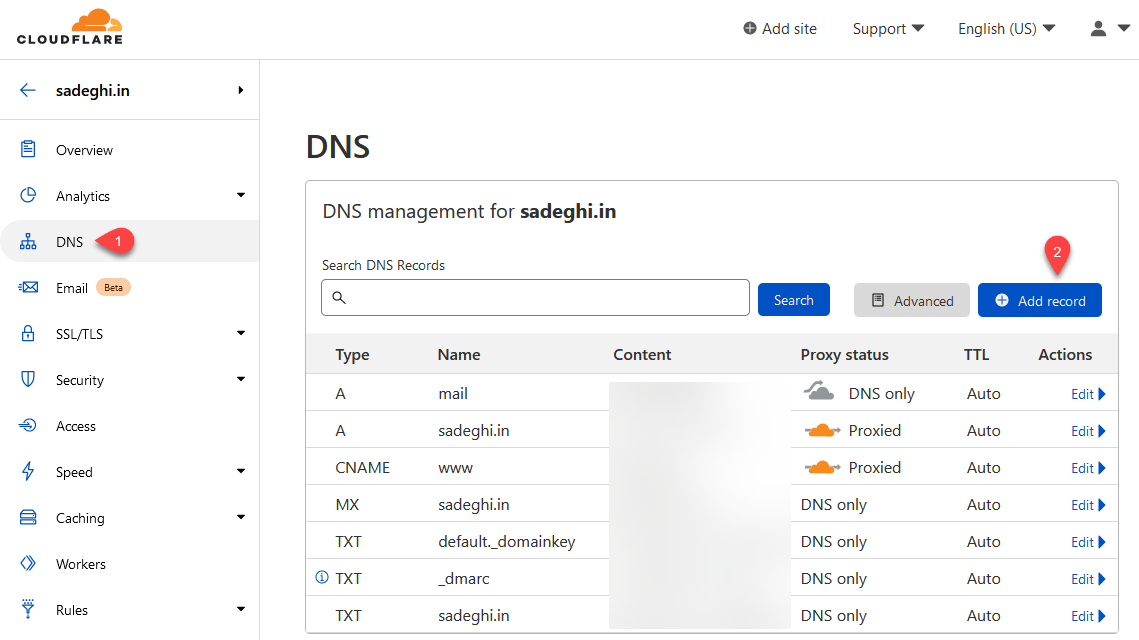This screenshot has width=1139, height=640.
Task: Expand the Analytics submenu arrow
Action: [240, 195]
